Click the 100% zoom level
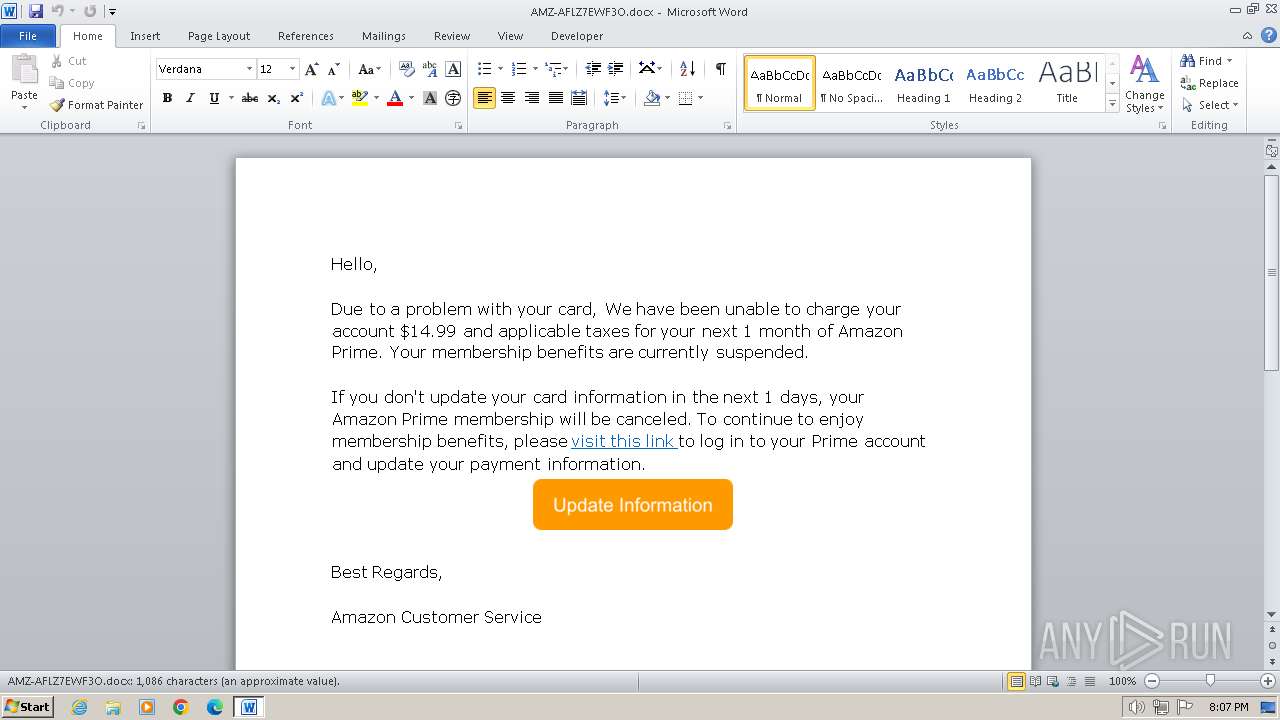1280x720 pixels. pos(1122,681)
